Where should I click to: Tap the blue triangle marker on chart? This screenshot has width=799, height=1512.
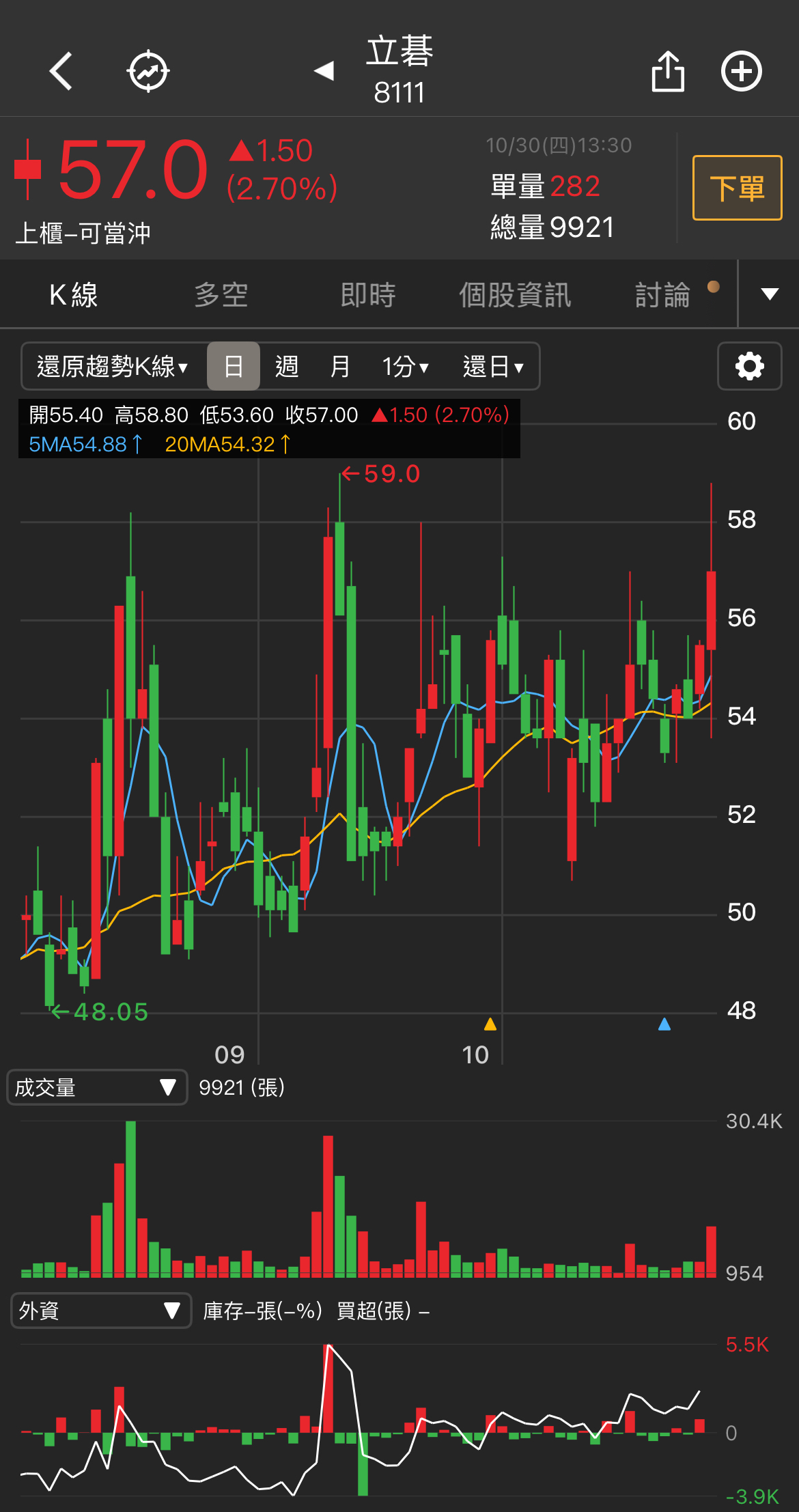(x=664, y=1024)
